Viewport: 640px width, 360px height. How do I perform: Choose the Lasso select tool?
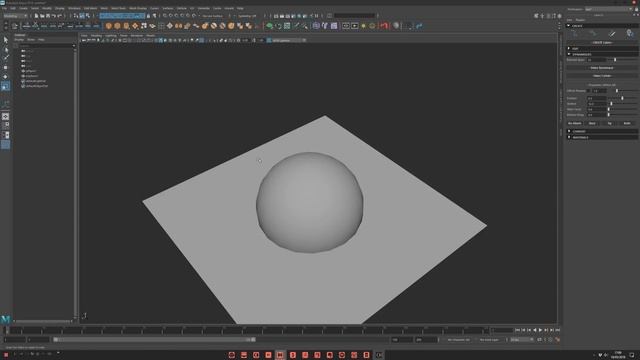pos(5,49)
